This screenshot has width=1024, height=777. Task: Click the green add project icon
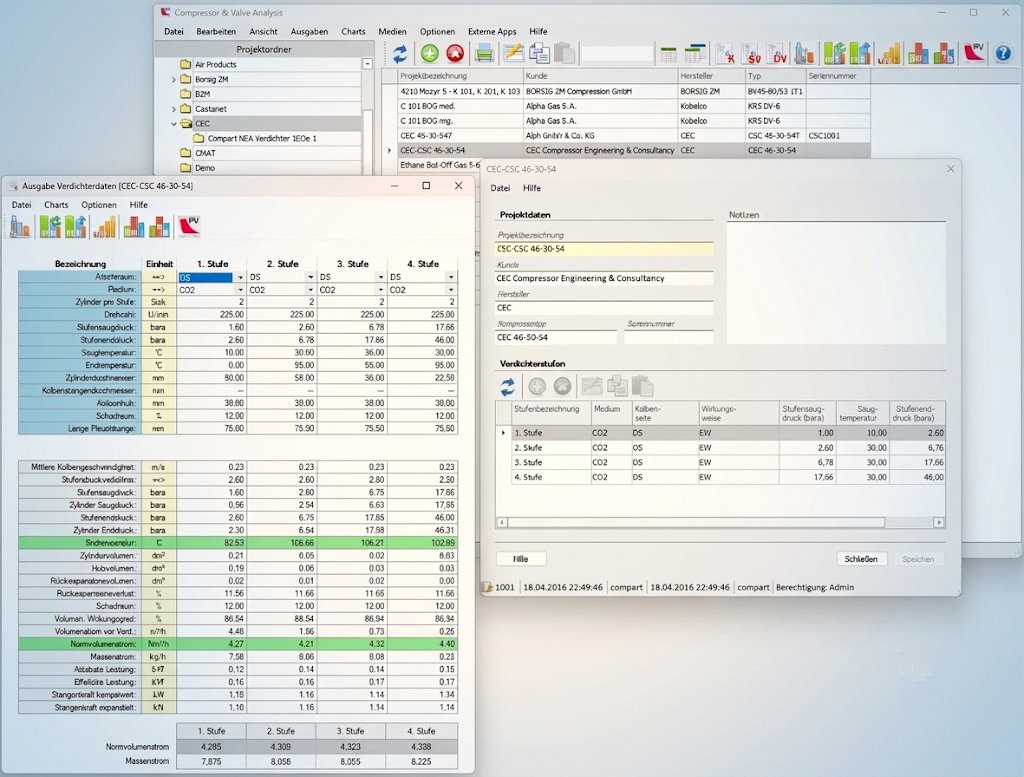coord(430,54)
